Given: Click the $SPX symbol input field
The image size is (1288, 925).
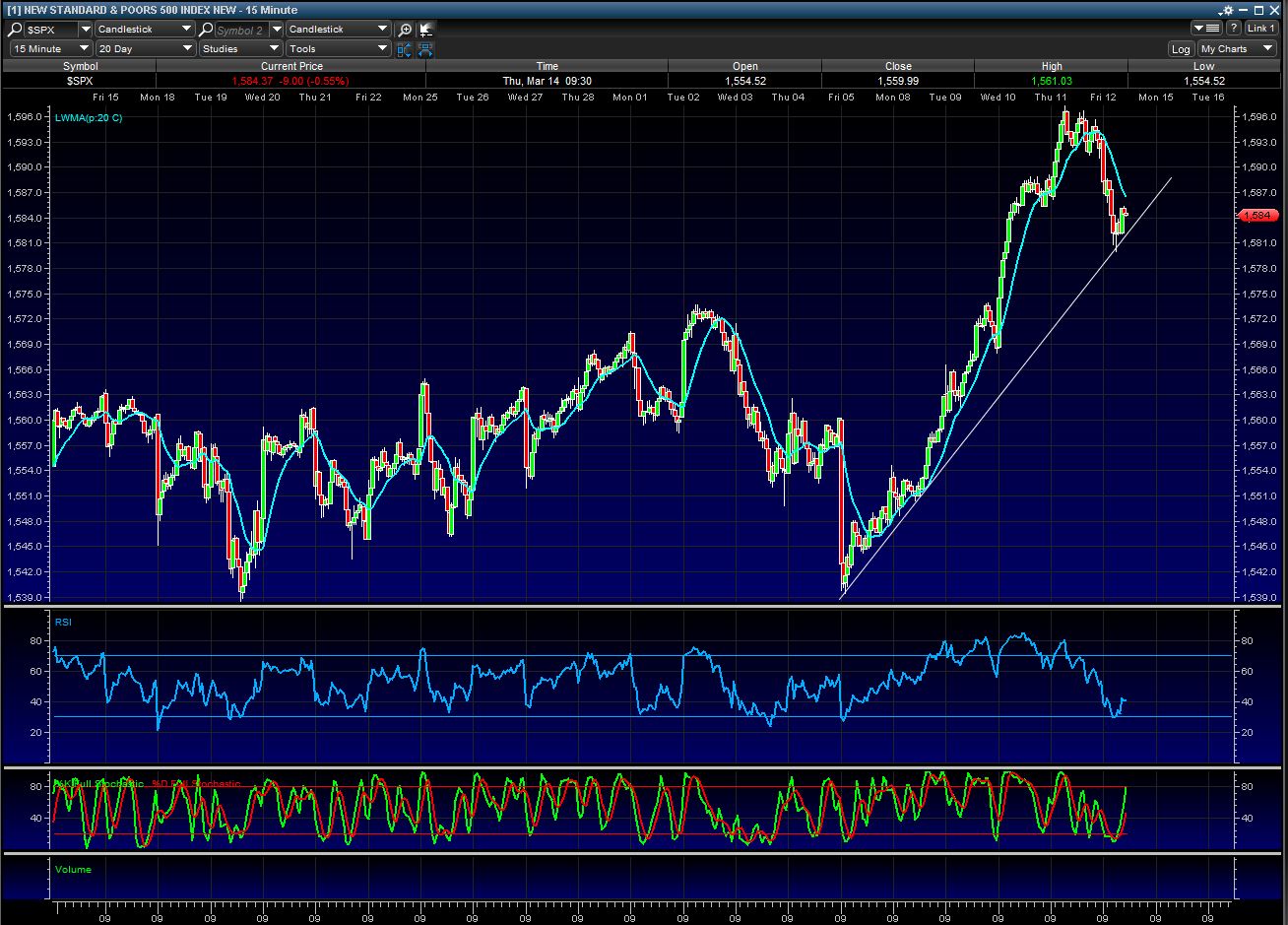Looking at the screenshot, I should 51,30.
